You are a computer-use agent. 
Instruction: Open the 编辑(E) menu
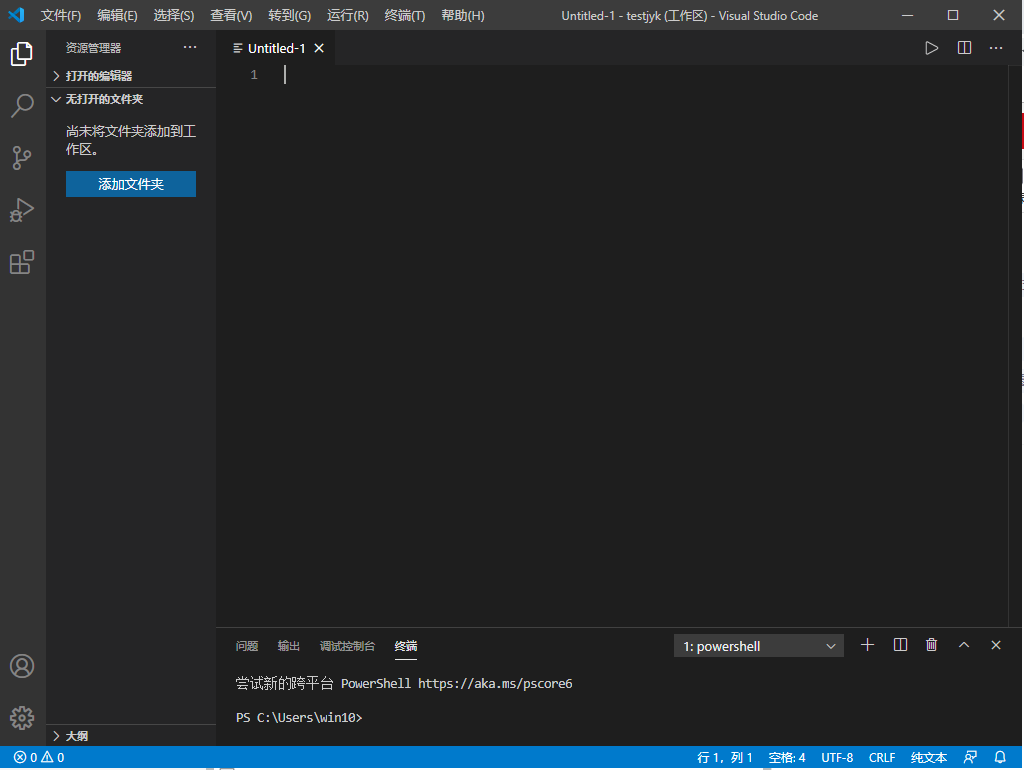point(118,16)
